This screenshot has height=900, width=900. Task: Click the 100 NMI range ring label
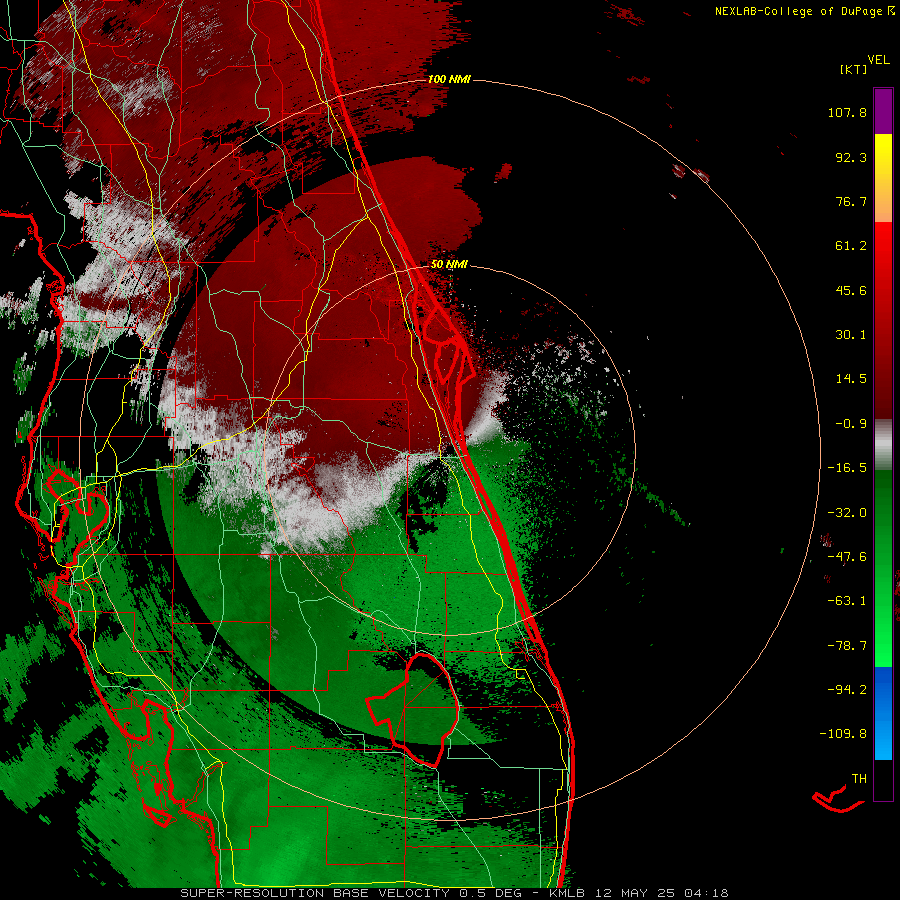tap(449, 79)
